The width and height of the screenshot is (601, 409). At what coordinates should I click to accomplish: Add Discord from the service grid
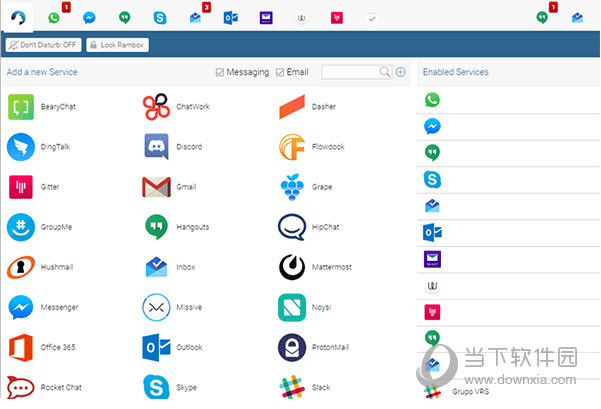click(x=173, y=147)
